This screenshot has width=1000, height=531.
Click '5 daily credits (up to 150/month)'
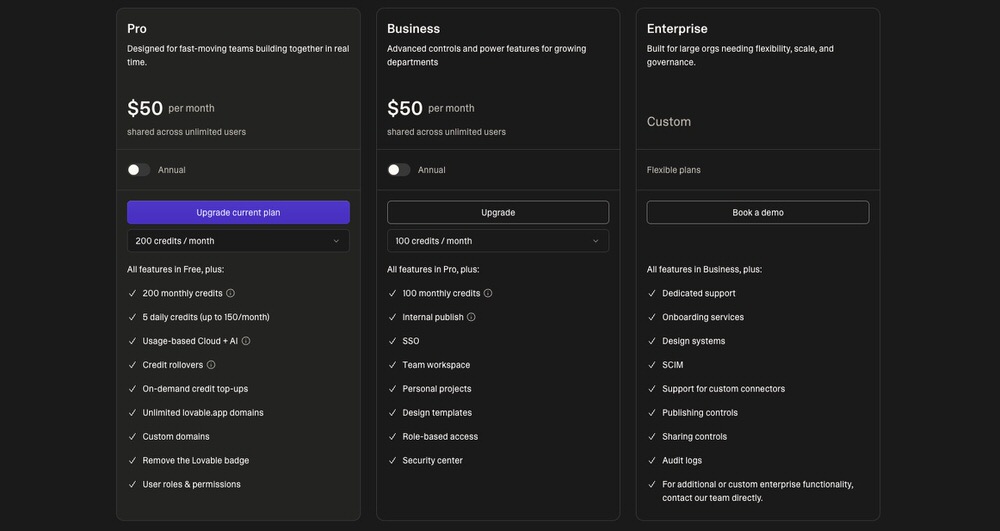pyautogui.click(x=206, y=317)
